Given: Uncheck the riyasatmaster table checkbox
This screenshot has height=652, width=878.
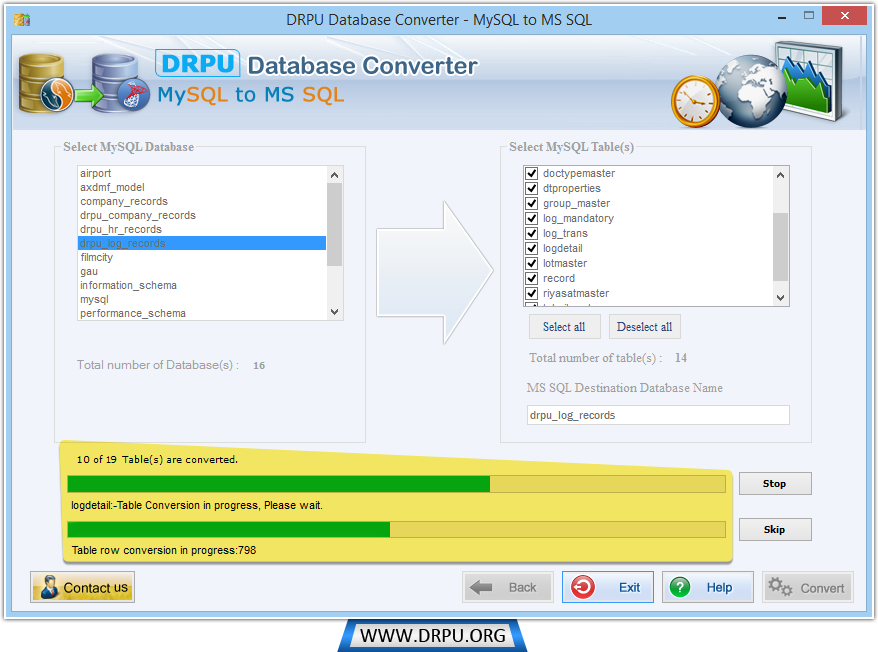Looking at the screenshot, I should [531, 293].
